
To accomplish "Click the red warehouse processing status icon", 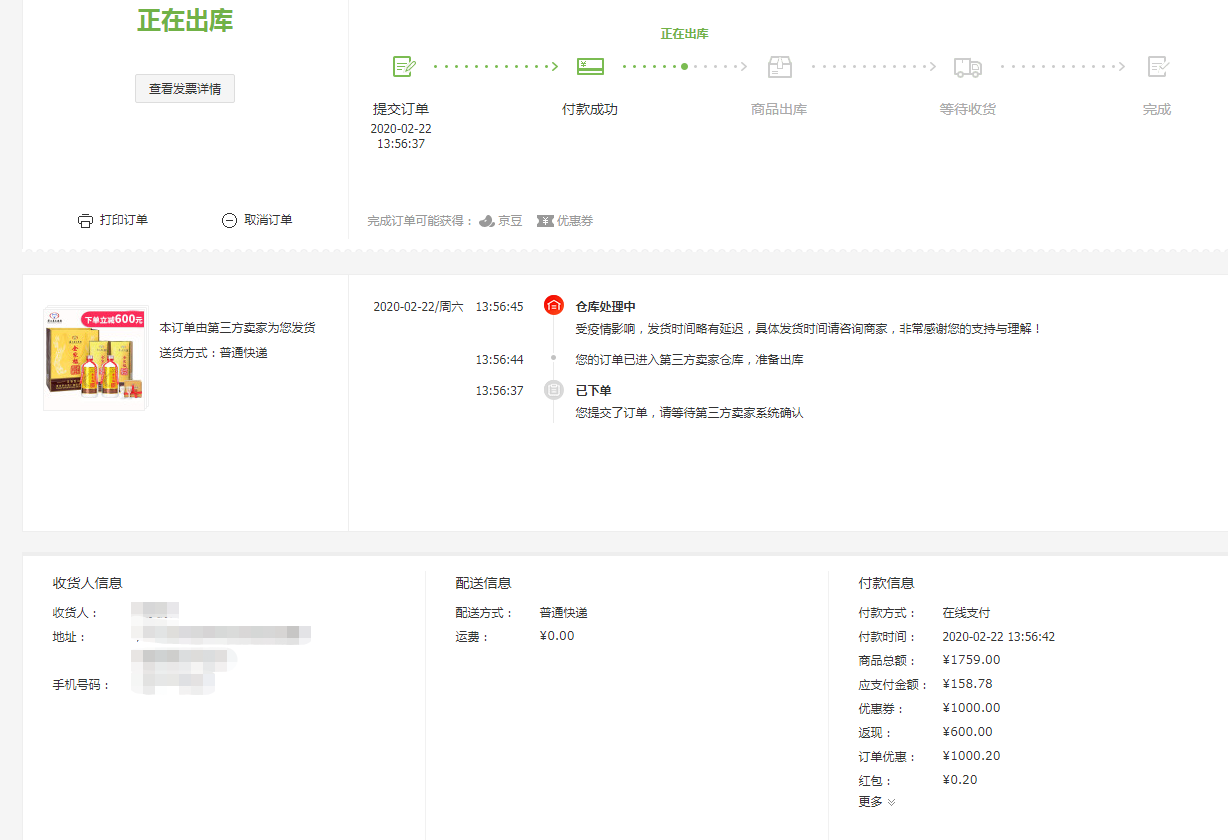I will coord(553,306).
